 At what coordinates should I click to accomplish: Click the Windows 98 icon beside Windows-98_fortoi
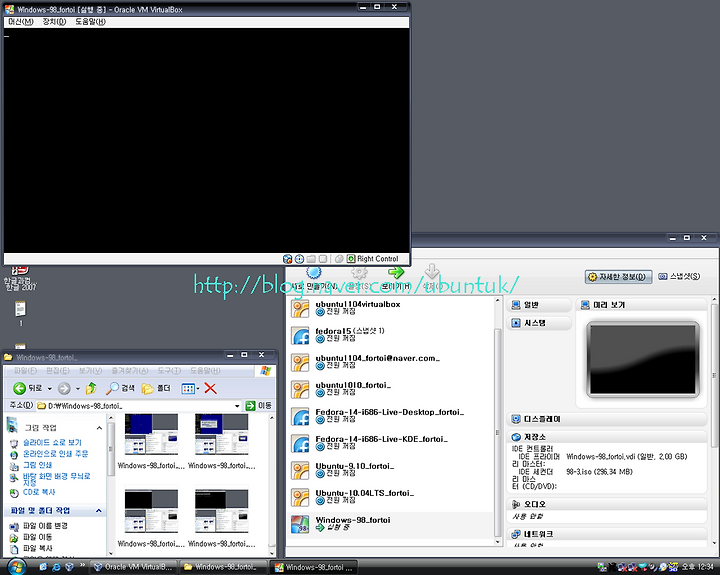point(300,525)
